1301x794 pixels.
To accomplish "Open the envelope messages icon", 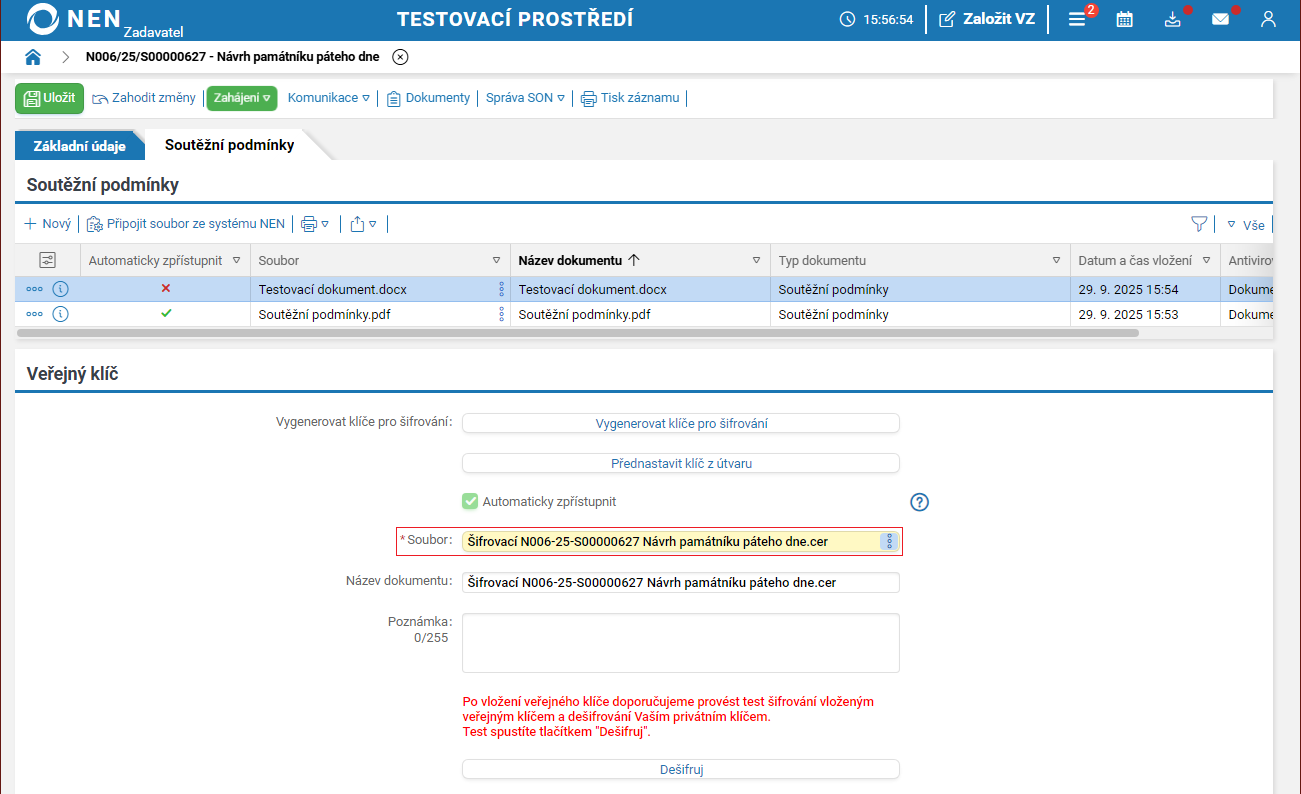I will click(x=1220, y=19).
